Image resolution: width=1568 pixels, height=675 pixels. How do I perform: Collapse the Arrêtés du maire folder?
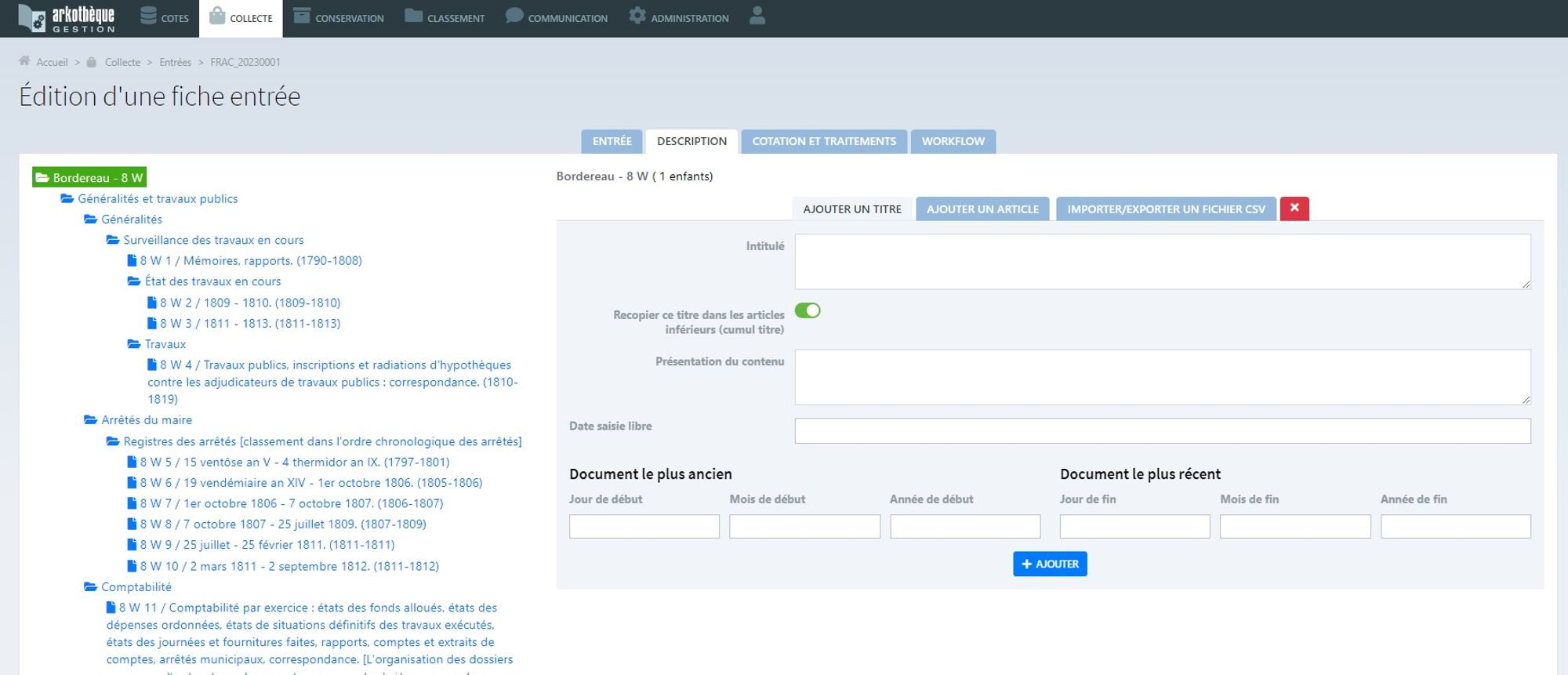pyautogui.click(x=91, y=420)
